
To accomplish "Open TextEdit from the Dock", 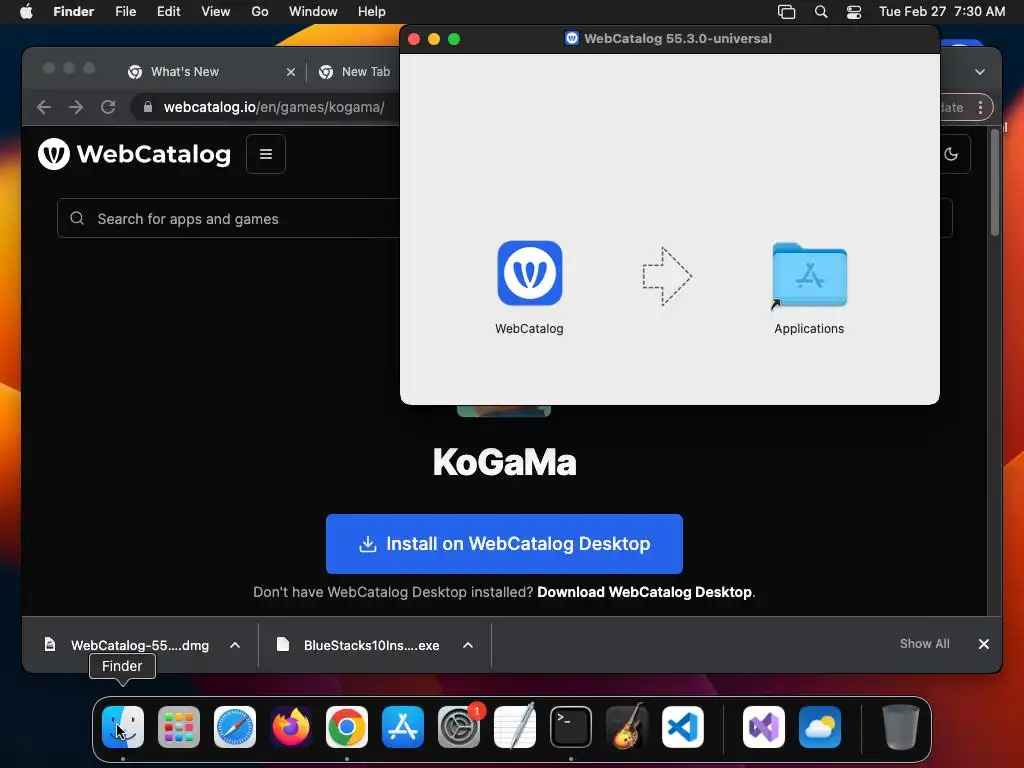I will pyautogui.click(x=515, y=727).
